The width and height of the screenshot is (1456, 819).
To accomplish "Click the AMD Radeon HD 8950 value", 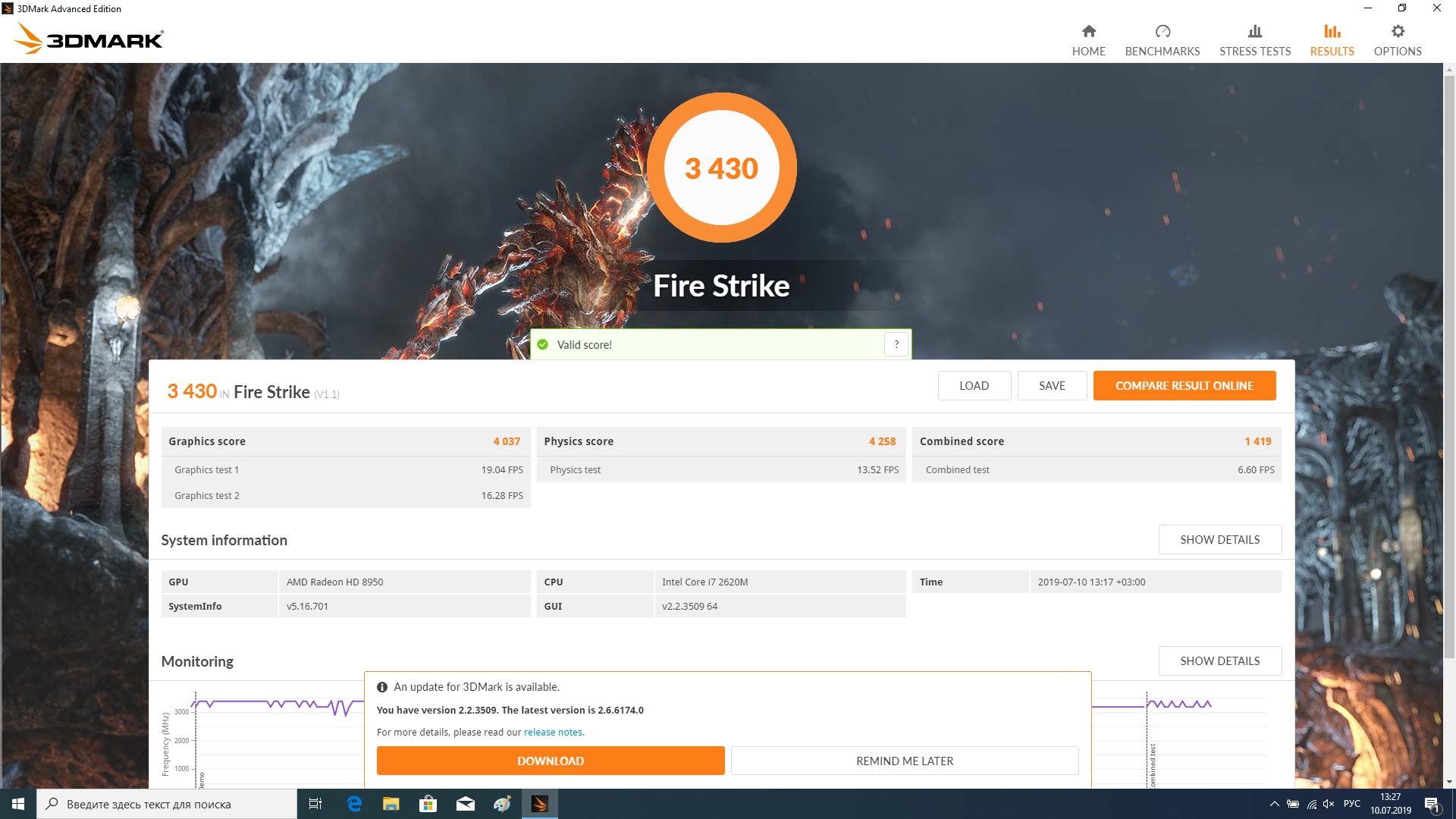I will pos(334,582).
